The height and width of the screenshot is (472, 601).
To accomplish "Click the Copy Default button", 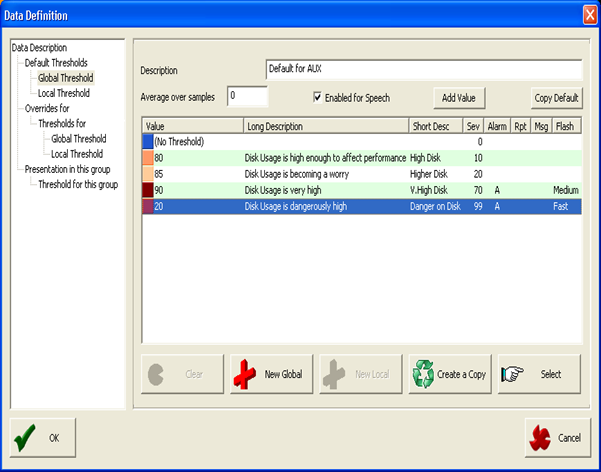I will coord(556,97).
